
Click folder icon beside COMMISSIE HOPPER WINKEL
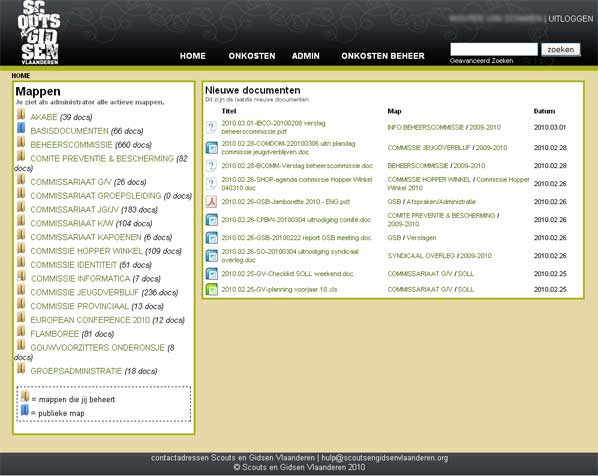(21, 248)
